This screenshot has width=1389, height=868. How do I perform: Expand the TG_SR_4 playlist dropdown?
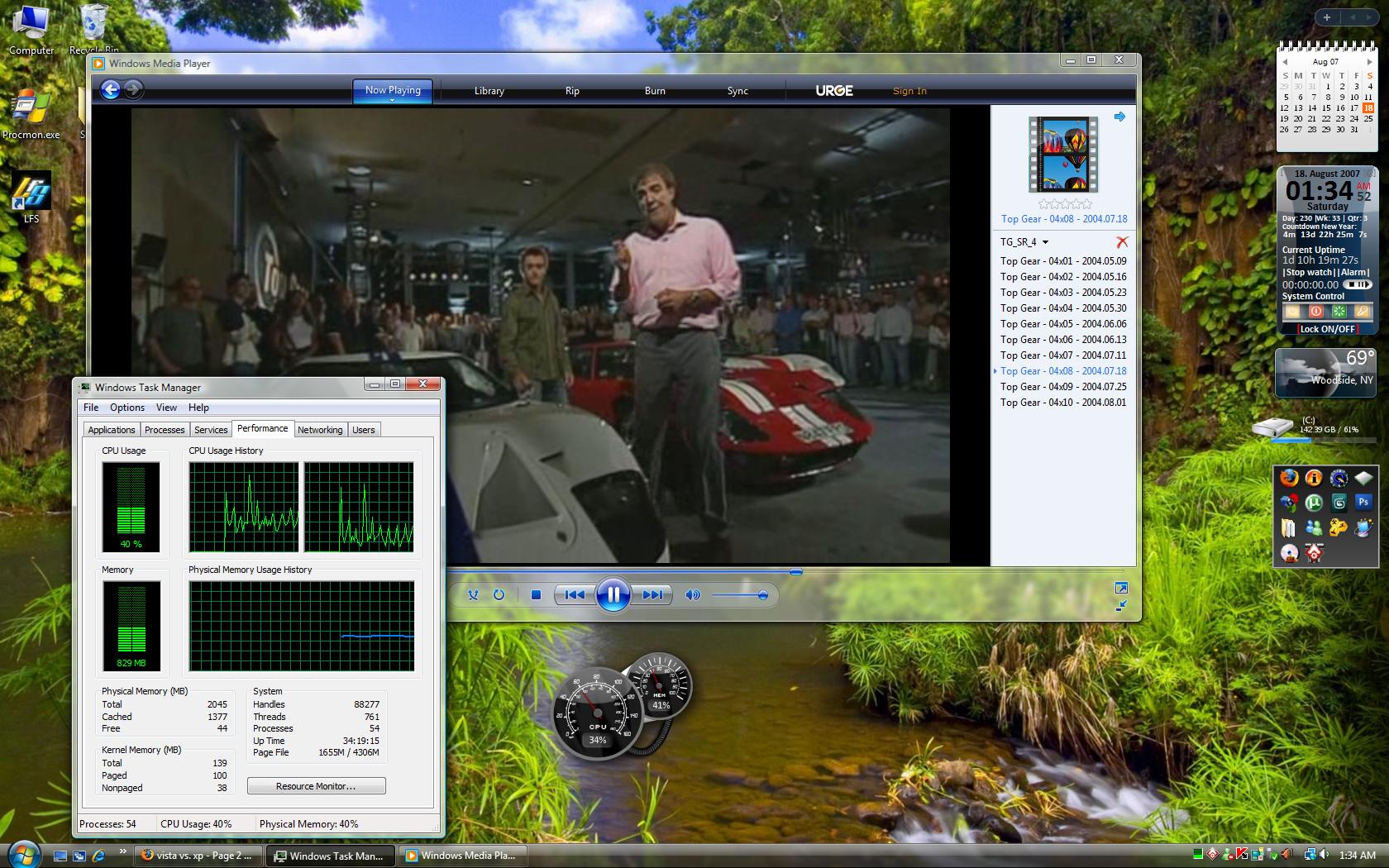point(1045,242)
